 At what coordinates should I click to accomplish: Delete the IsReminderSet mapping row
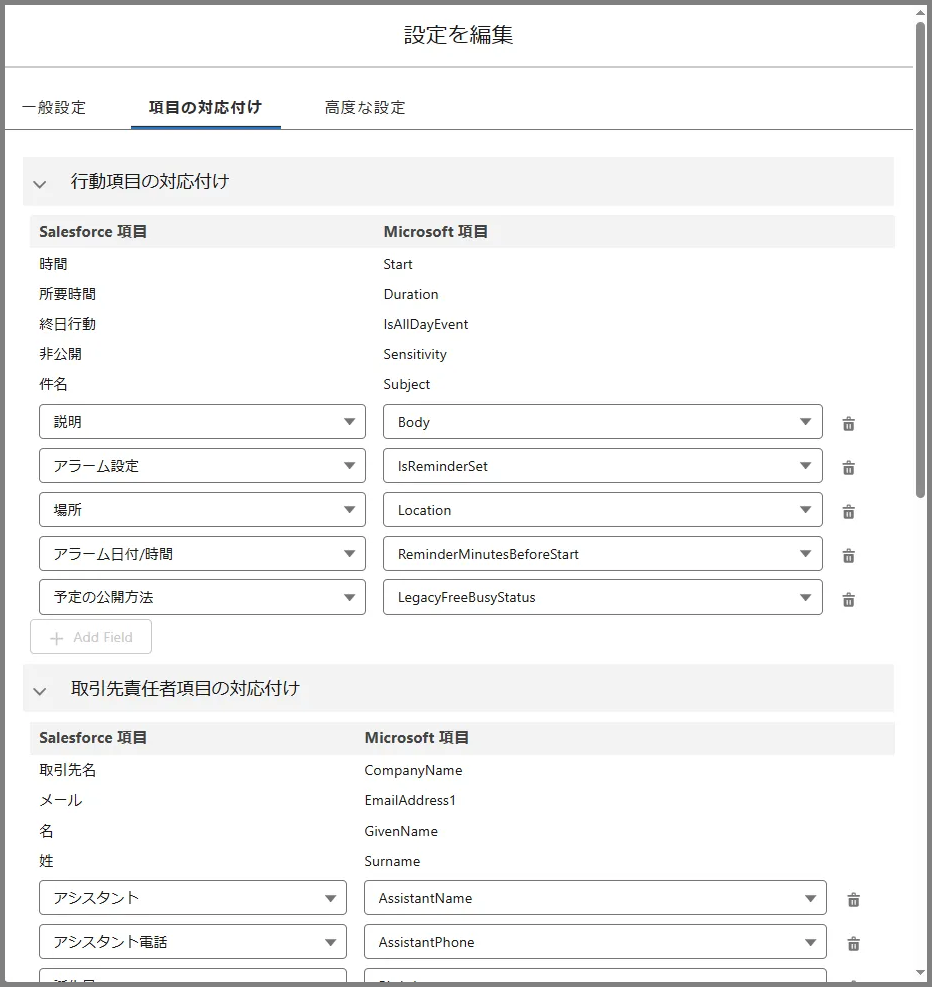(848, 468)
